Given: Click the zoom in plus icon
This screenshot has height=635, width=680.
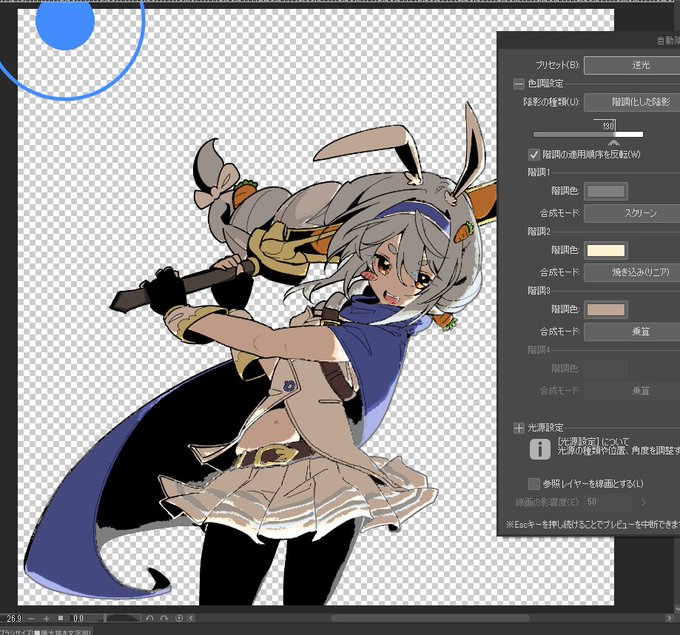Looking at the screenshot, I should 46,619.
